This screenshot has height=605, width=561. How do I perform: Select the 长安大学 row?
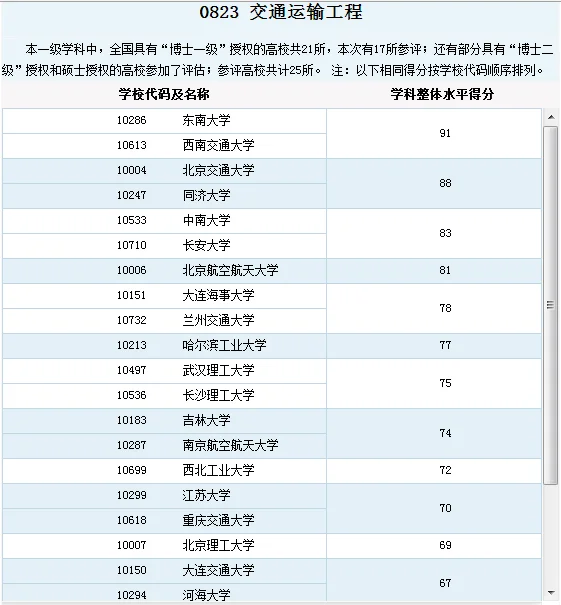point(164,246)
